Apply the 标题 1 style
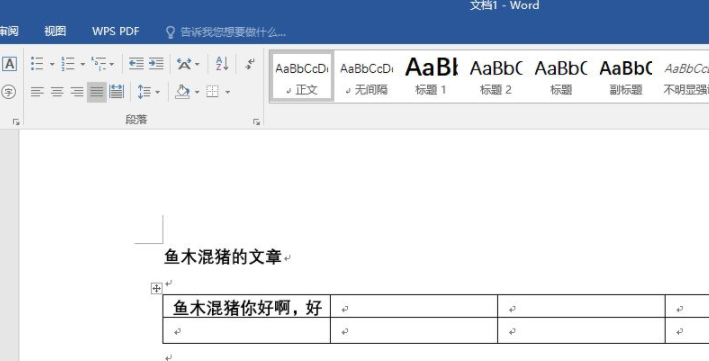Image resolution: width=709 pixels, height=361 pixels. tap(431, 76)
